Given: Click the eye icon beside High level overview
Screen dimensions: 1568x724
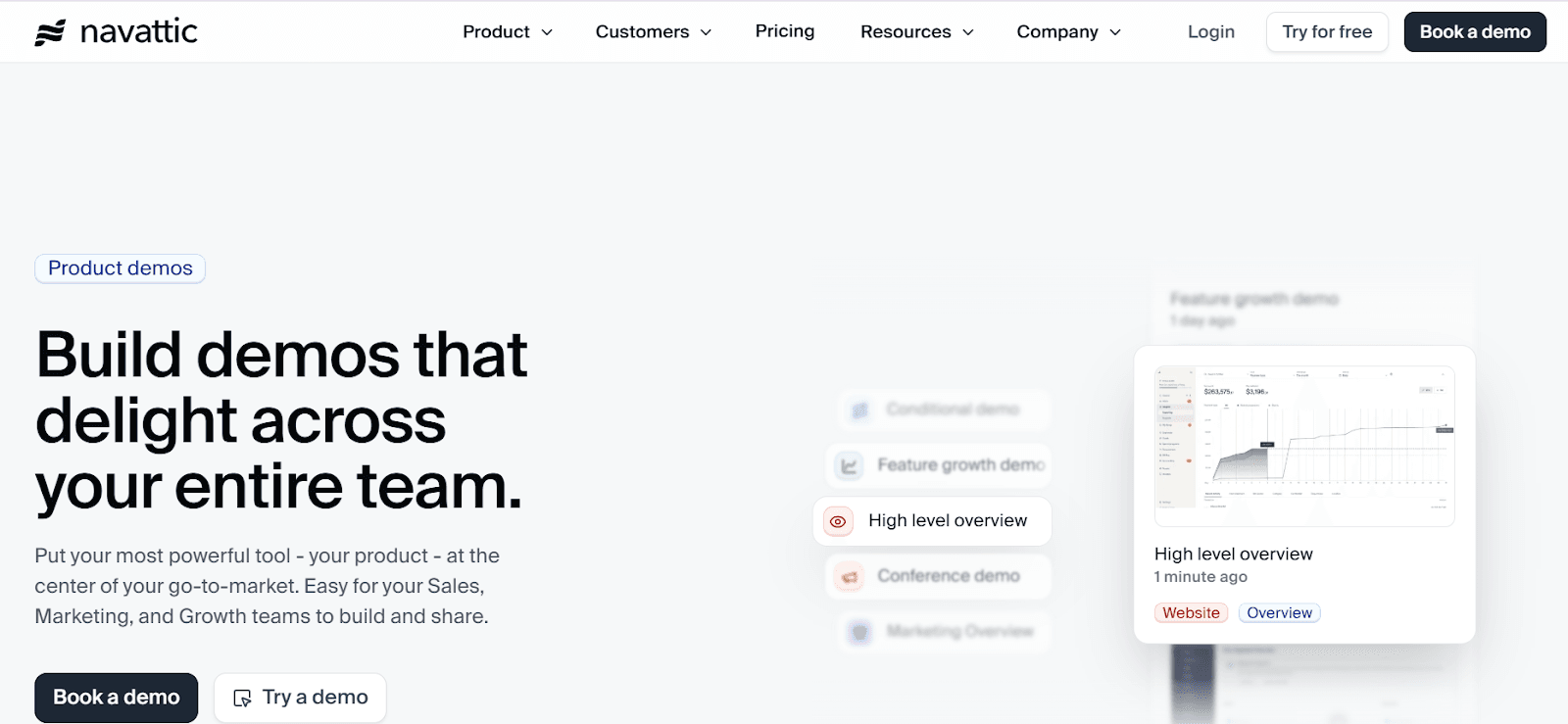Looking at the screenshot, I should pyautogui.click(x=838, y=521).
